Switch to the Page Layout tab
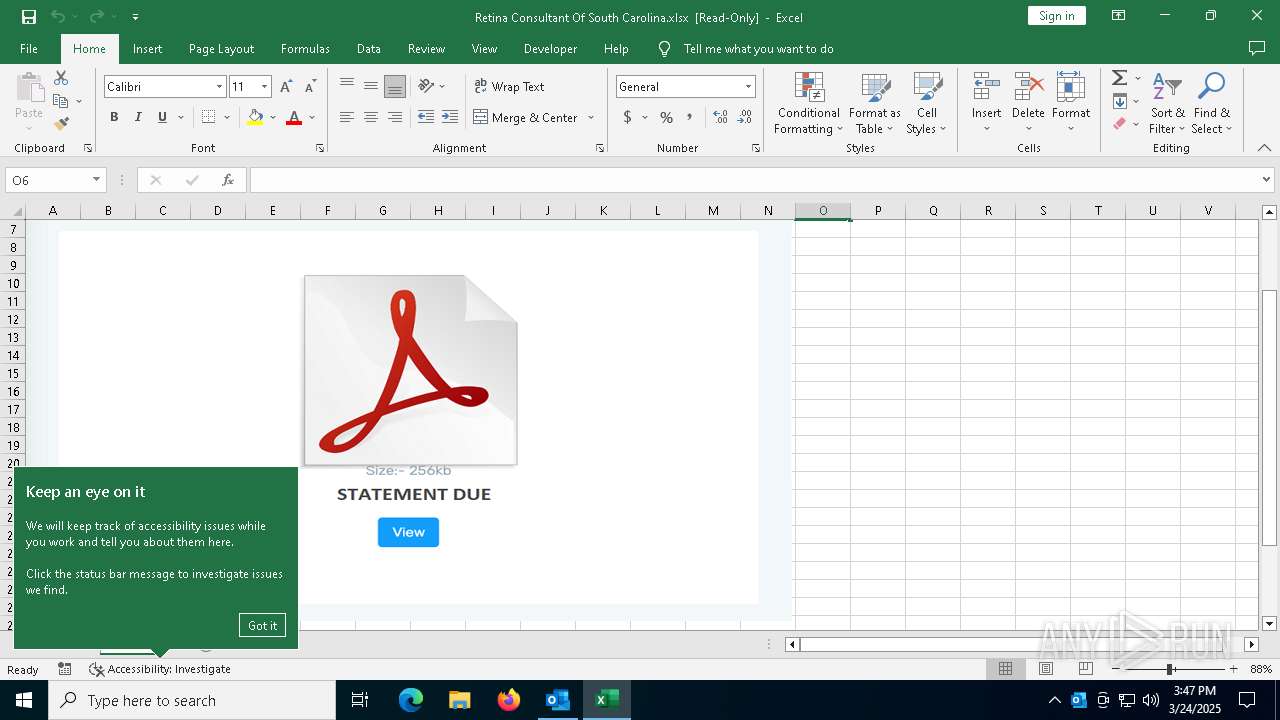 pyautogui.click(x=221, y=49)
